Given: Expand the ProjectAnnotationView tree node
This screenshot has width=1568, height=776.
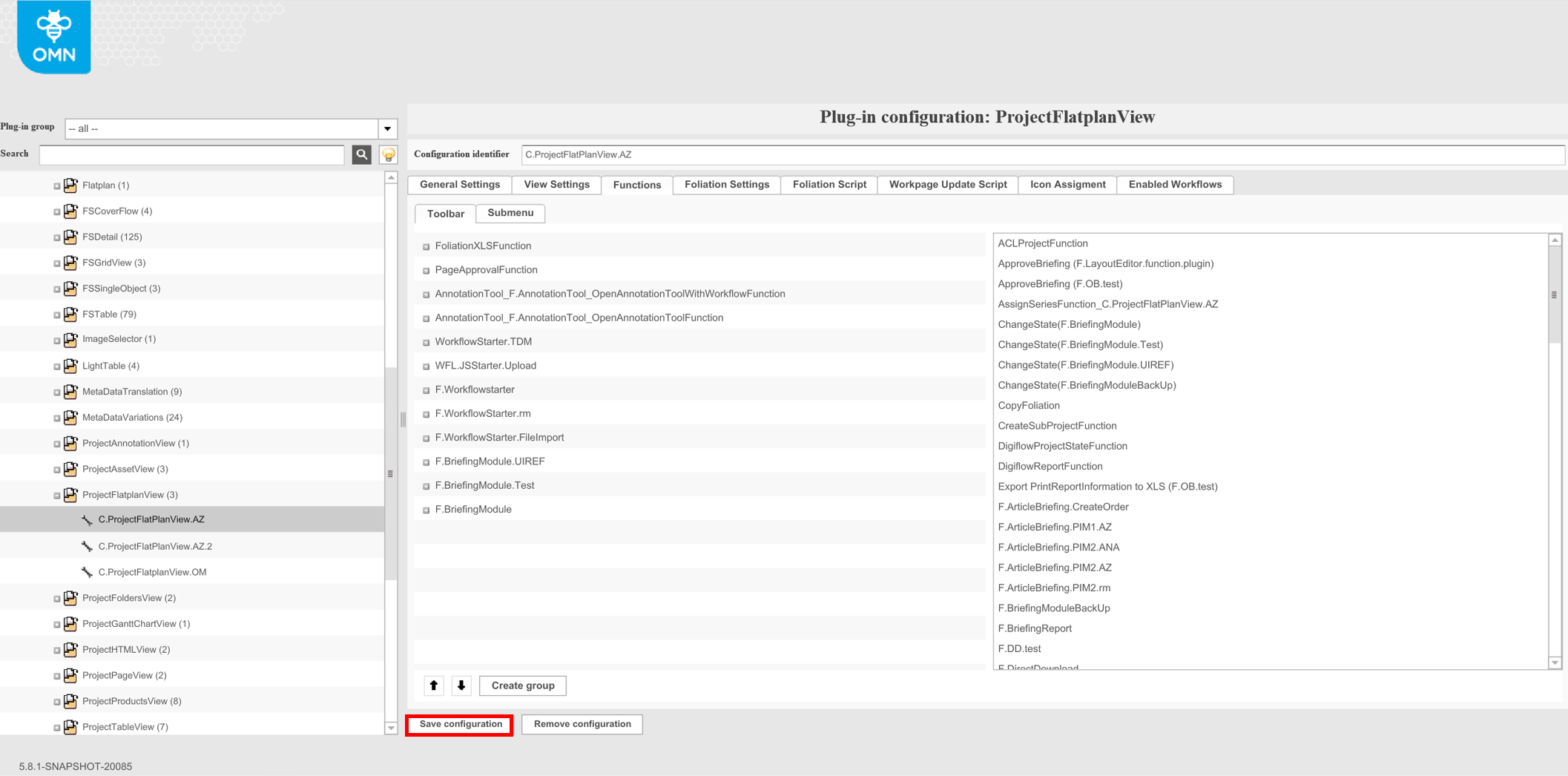Looking at the screenshot, I should click(x=57, y=444).
